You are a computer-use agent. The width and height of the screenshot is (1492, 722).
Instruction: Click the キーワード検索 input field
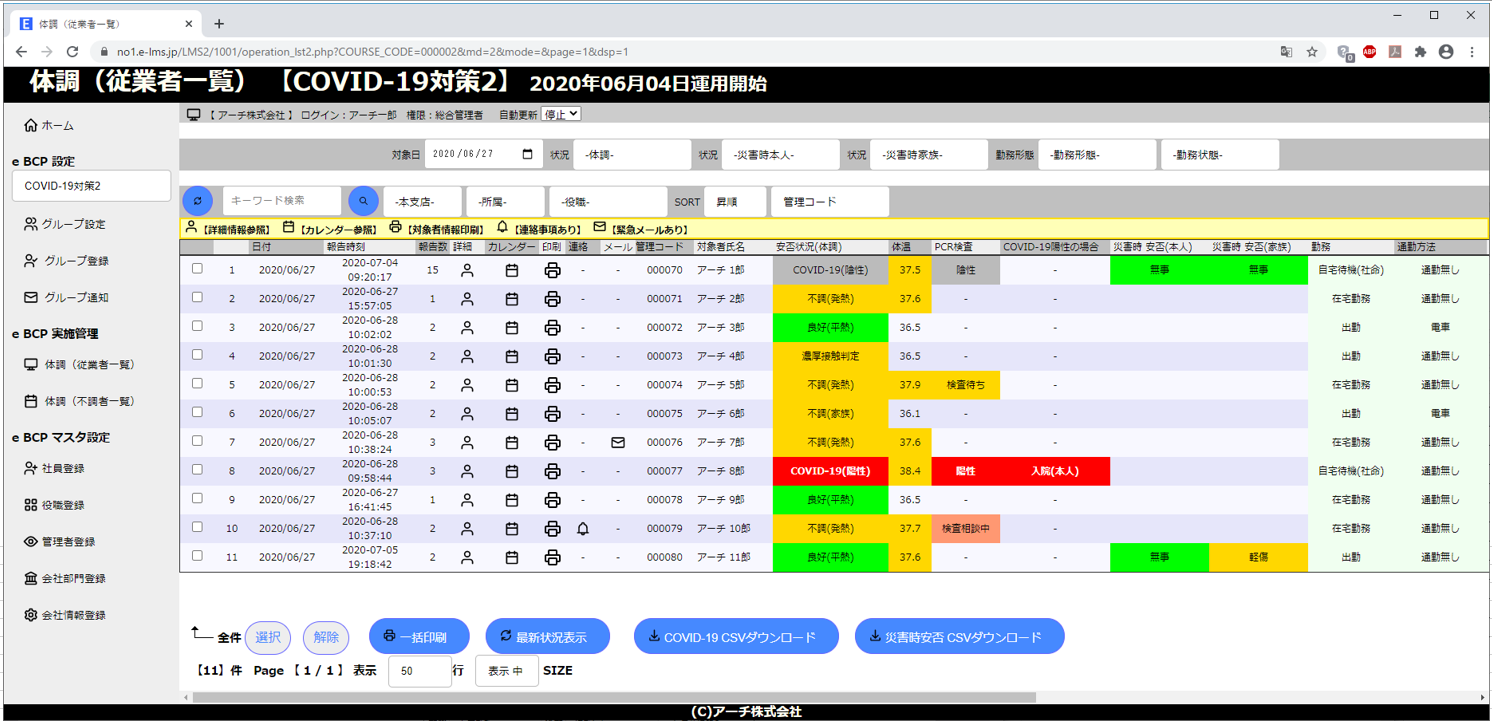tap(281, 201)
